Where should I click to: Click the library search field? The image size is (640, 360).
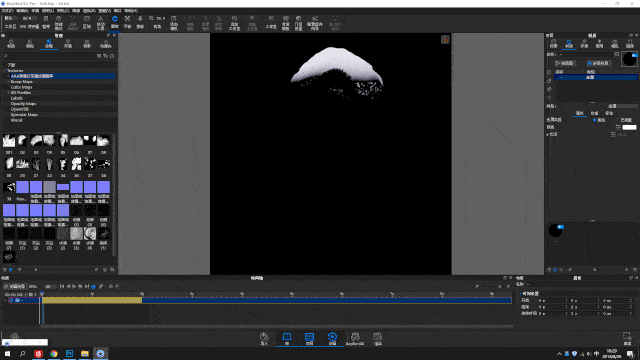(x=49, y=56)
